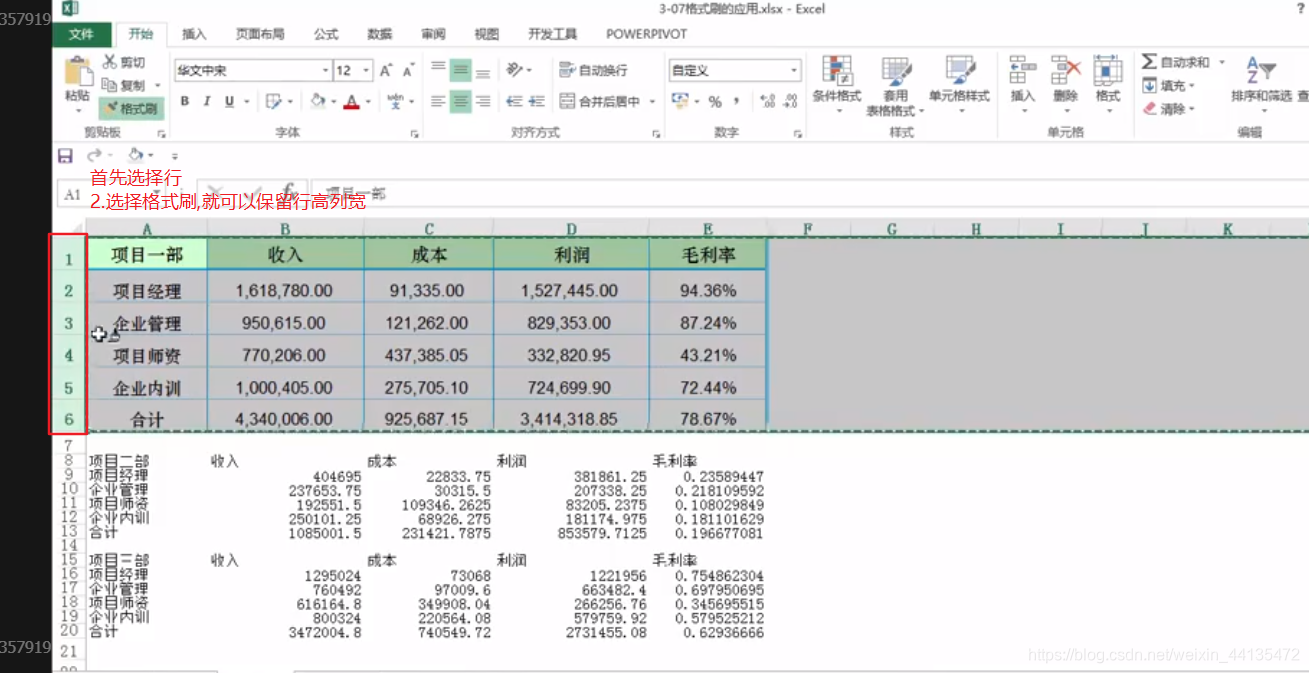Switch to the Insert (插入) tab
Screen dimensions: 1309x673
194,34
